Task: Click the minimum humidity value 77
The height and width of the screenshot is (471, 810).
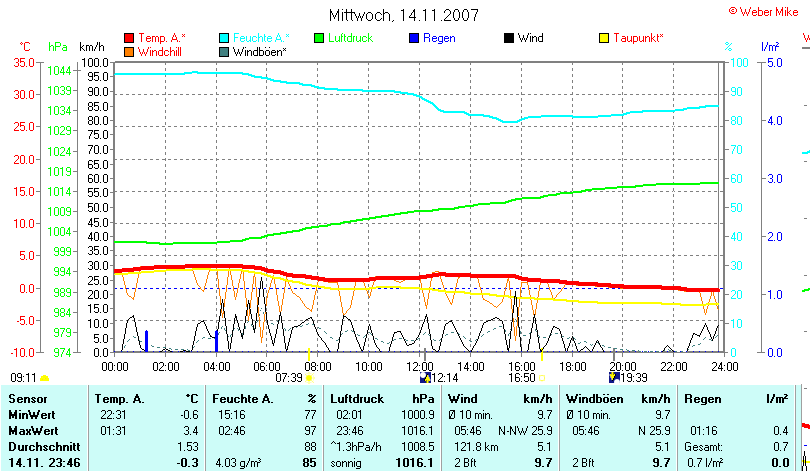Action: (310, 415)
